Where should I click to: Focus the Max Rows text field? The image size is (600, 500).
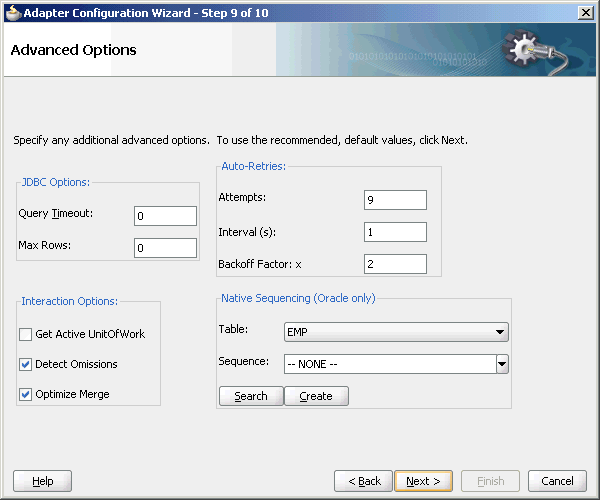(x=165, y=248)
